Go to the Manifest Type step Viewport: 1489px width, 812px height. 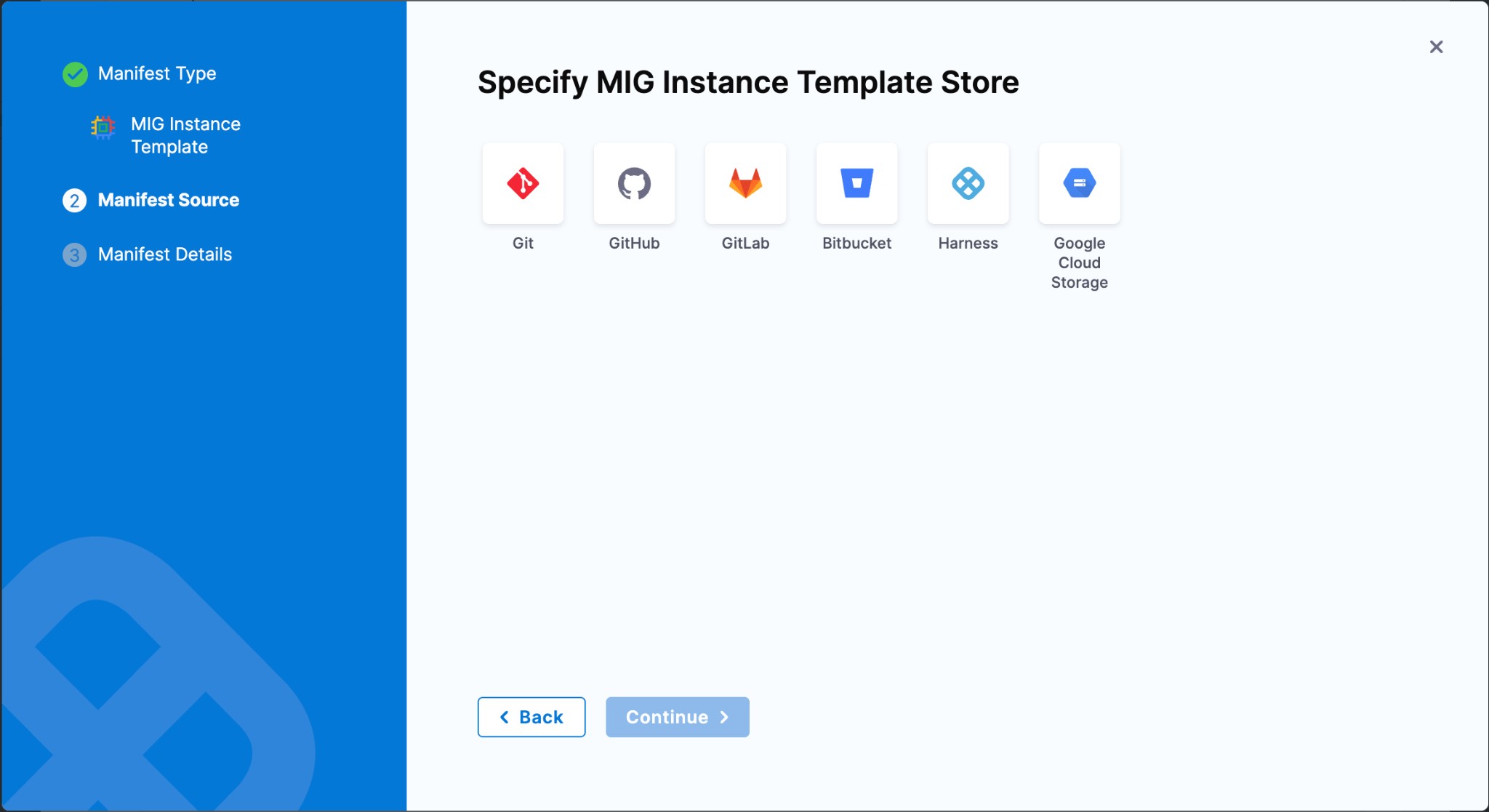(157, 73)
